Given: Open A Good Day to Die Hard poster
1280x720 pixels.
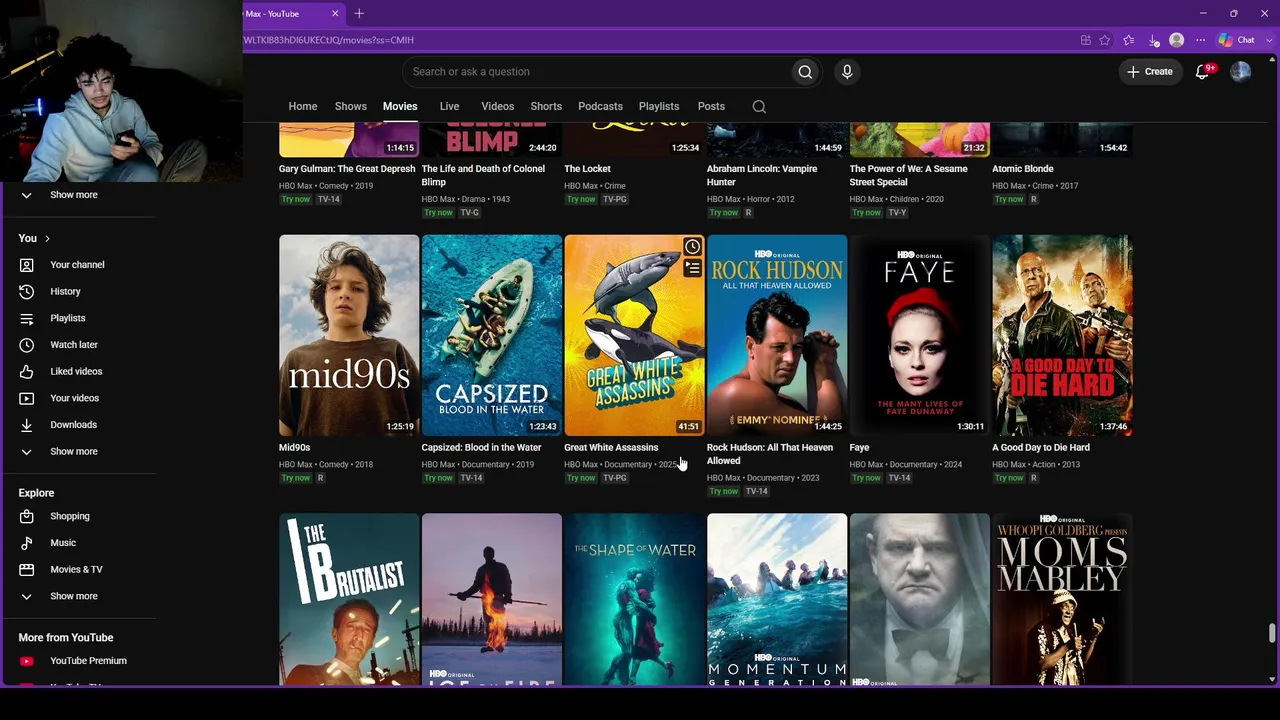Looking at the screenshot, I should [1062, 335].
